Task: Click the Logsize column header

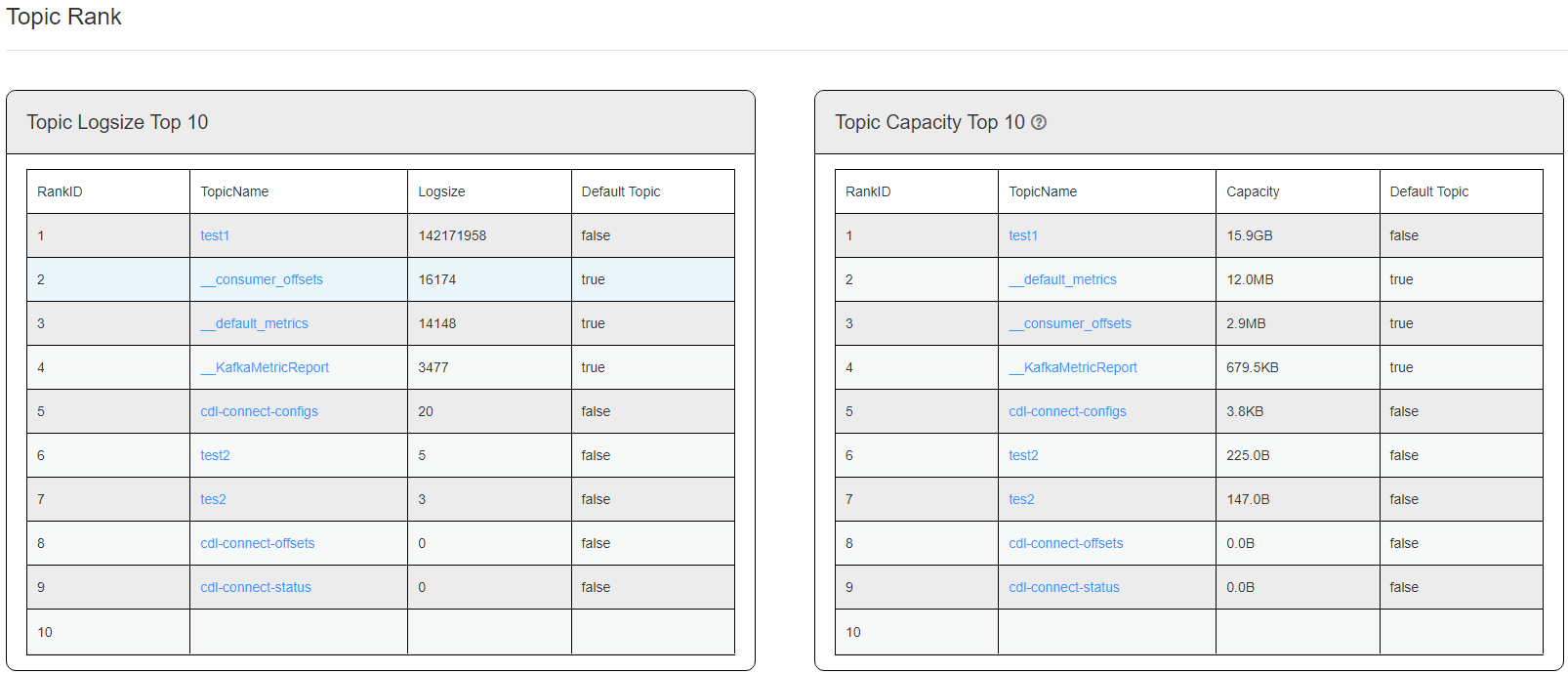Action: [x=441, y=191]
